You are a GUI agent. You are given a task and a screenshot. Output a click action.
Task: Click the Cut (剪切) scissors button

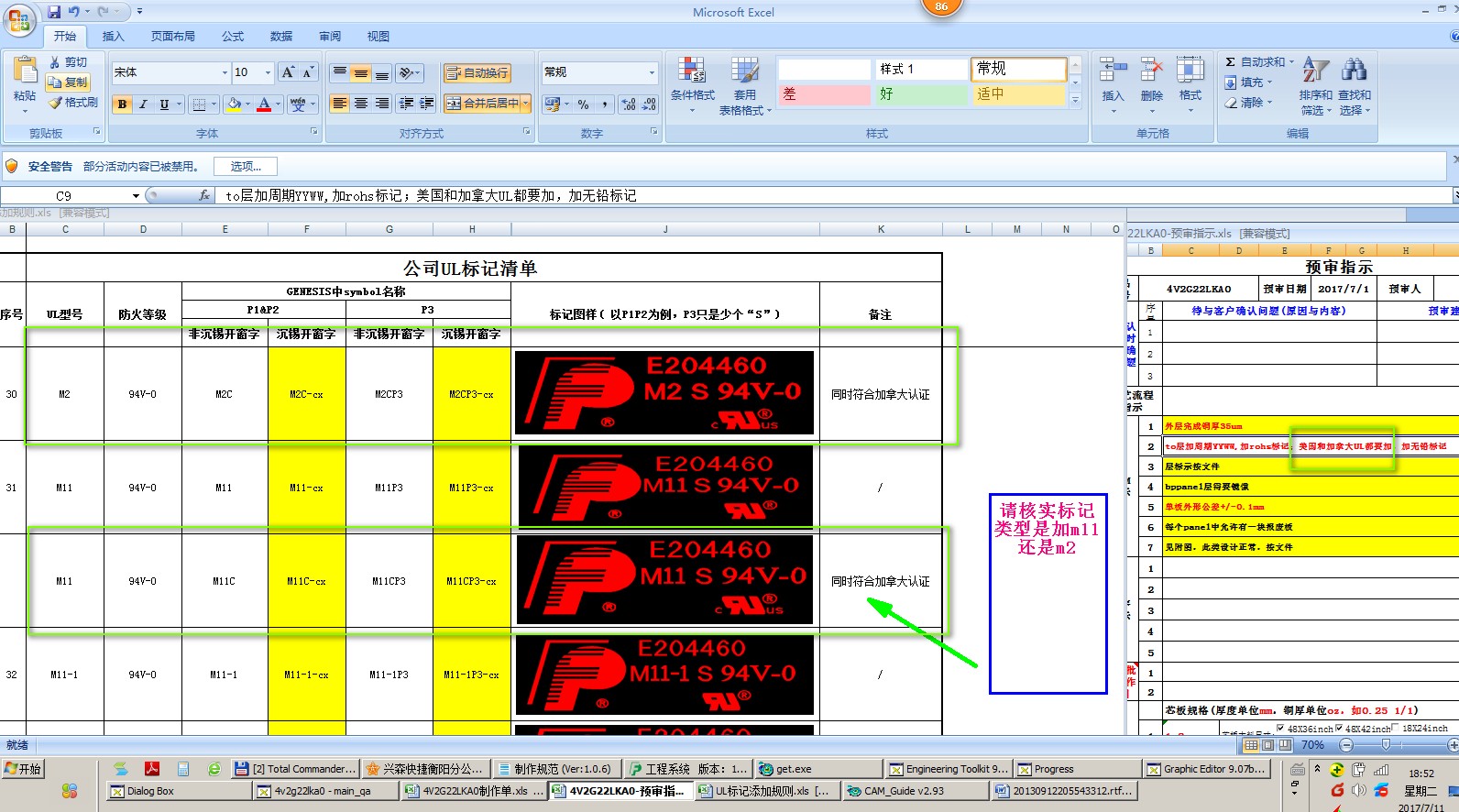click(x=69, y=62)
